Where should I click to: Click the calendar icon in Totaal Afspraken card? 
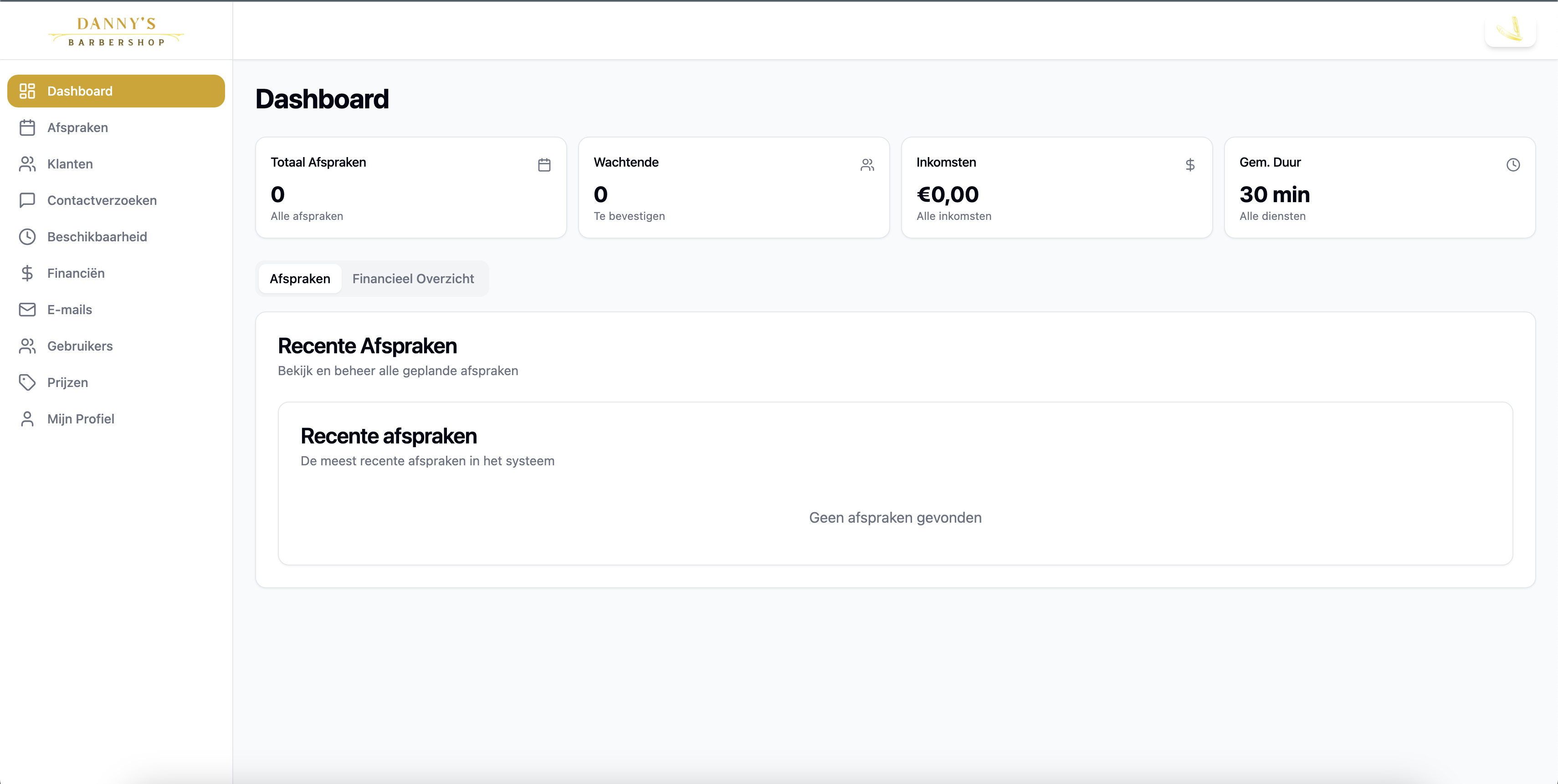[x=544, y=164]
